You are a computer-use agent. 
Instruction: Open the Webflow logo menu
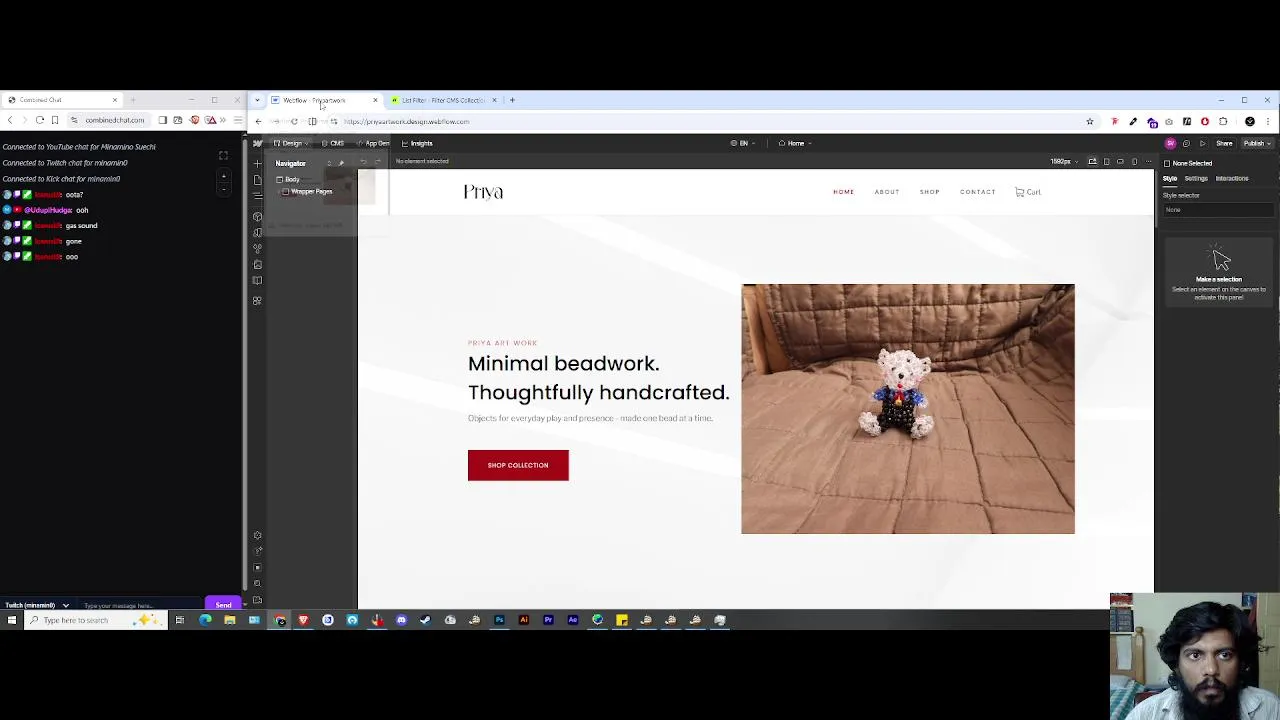(258, 143)
